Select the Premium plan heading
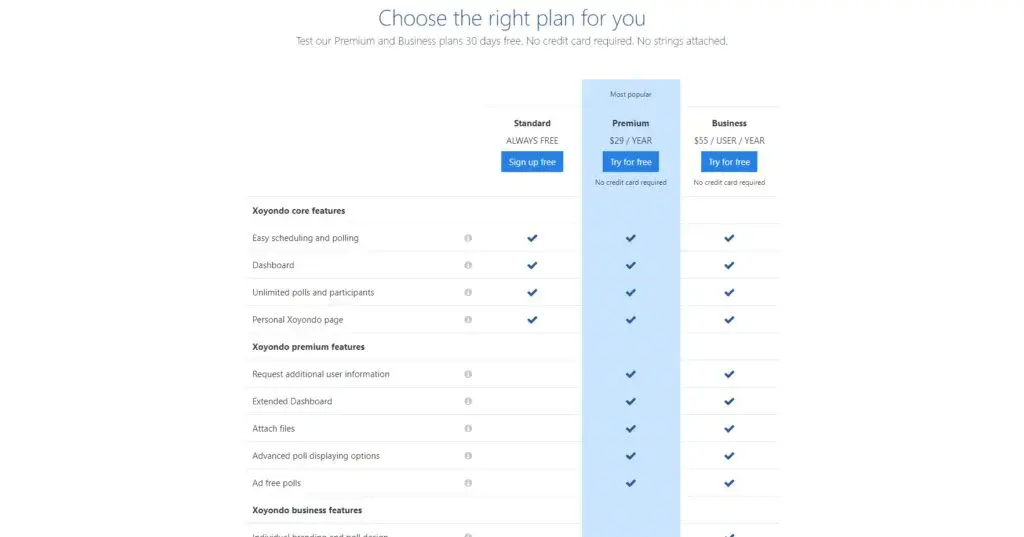 point(631,123)
